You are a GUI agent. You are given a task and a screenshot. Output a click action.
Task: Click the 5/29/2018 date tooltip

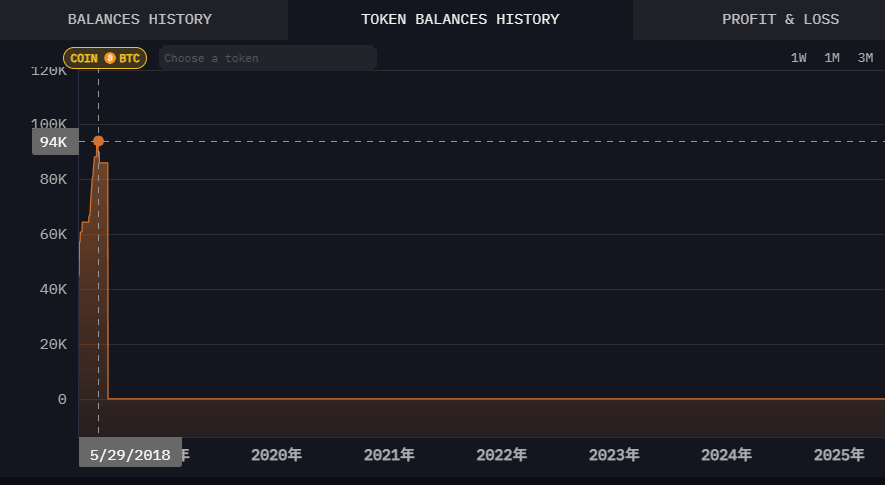click(130, 454)
